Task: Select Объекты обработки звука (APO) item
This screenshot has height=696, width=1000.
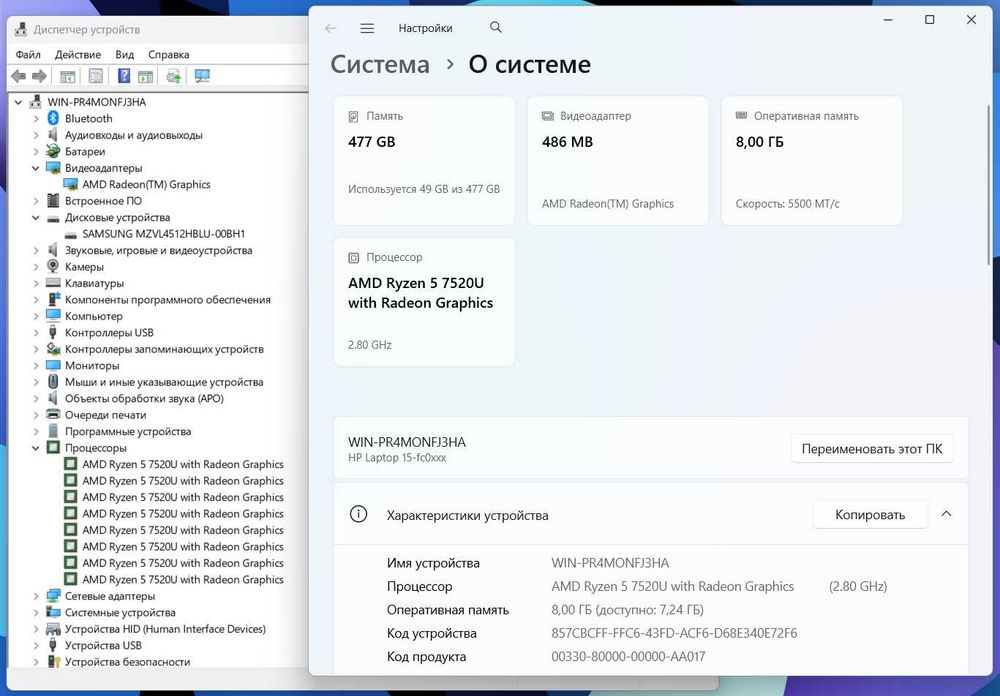Action: [x=144, y=398]
